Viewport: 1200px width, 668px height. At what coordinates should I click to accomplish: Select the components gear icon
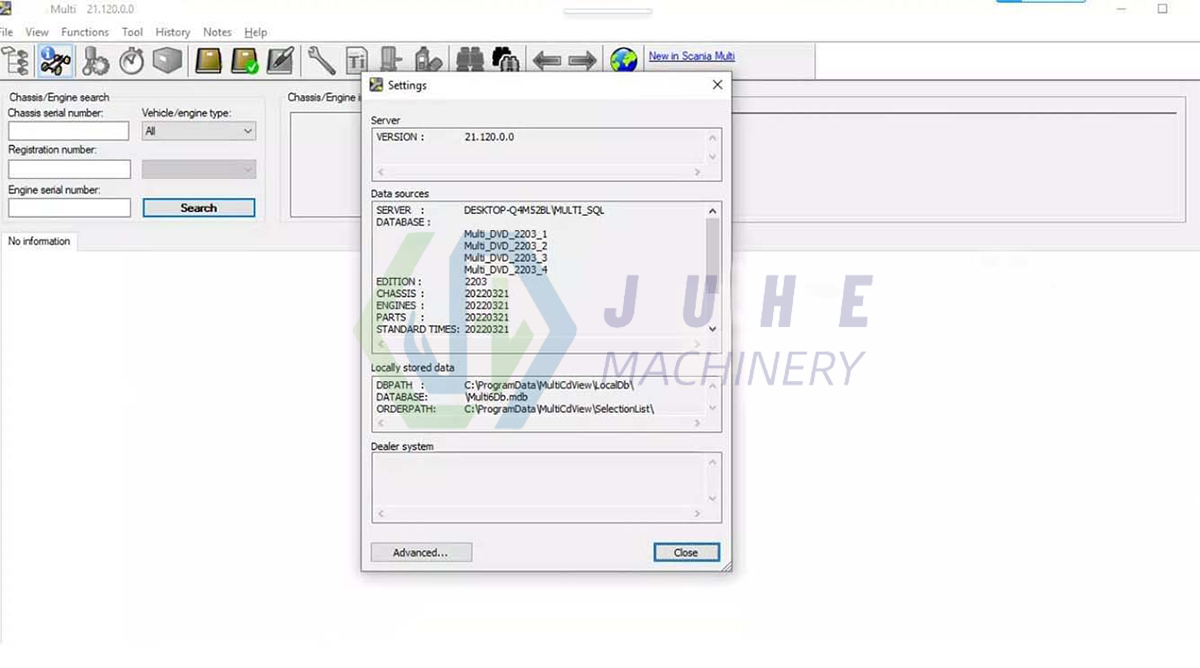pos(95,60)
